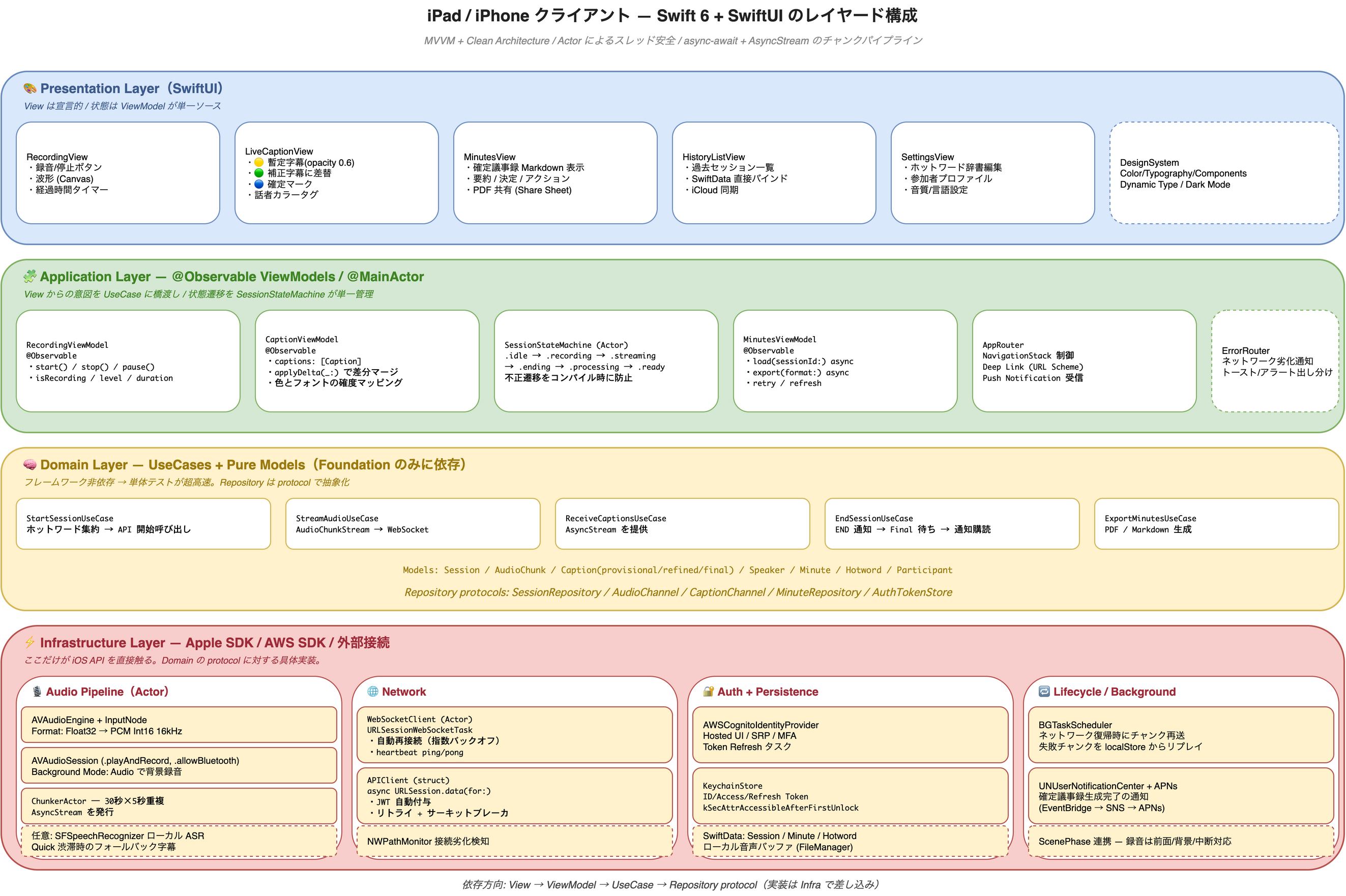Select the UNUserNotificationCenter + APNs box
1346x896 pixels.
tap(1181, 796)
